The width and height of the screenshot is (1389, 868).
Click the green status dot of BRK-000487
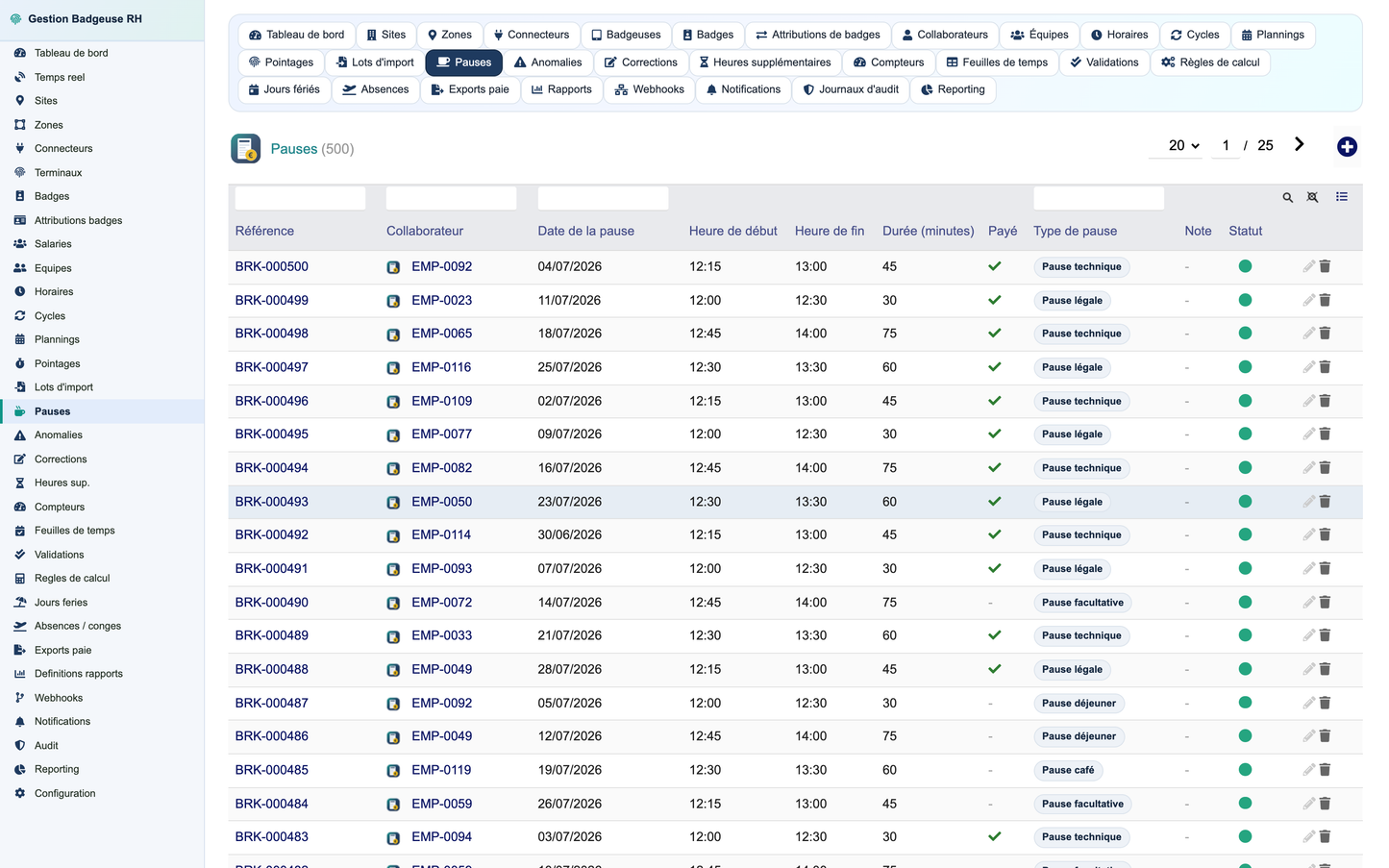pyautogui.click(x=1245, y=703)
